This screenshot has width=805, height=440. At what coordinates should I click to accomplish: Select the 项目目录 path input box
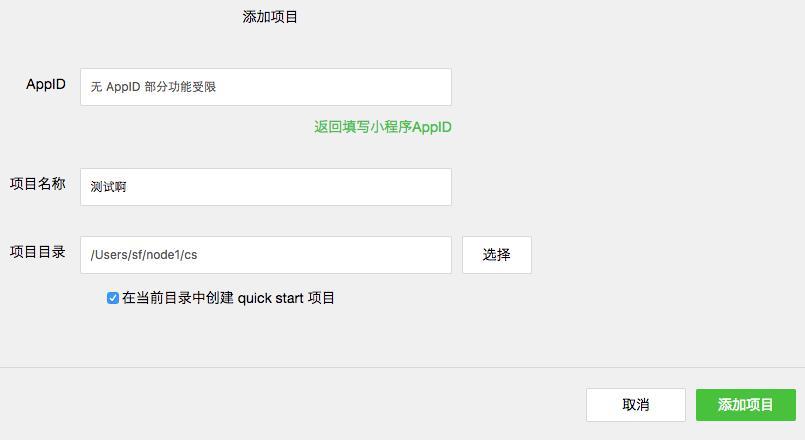[266, 255]
